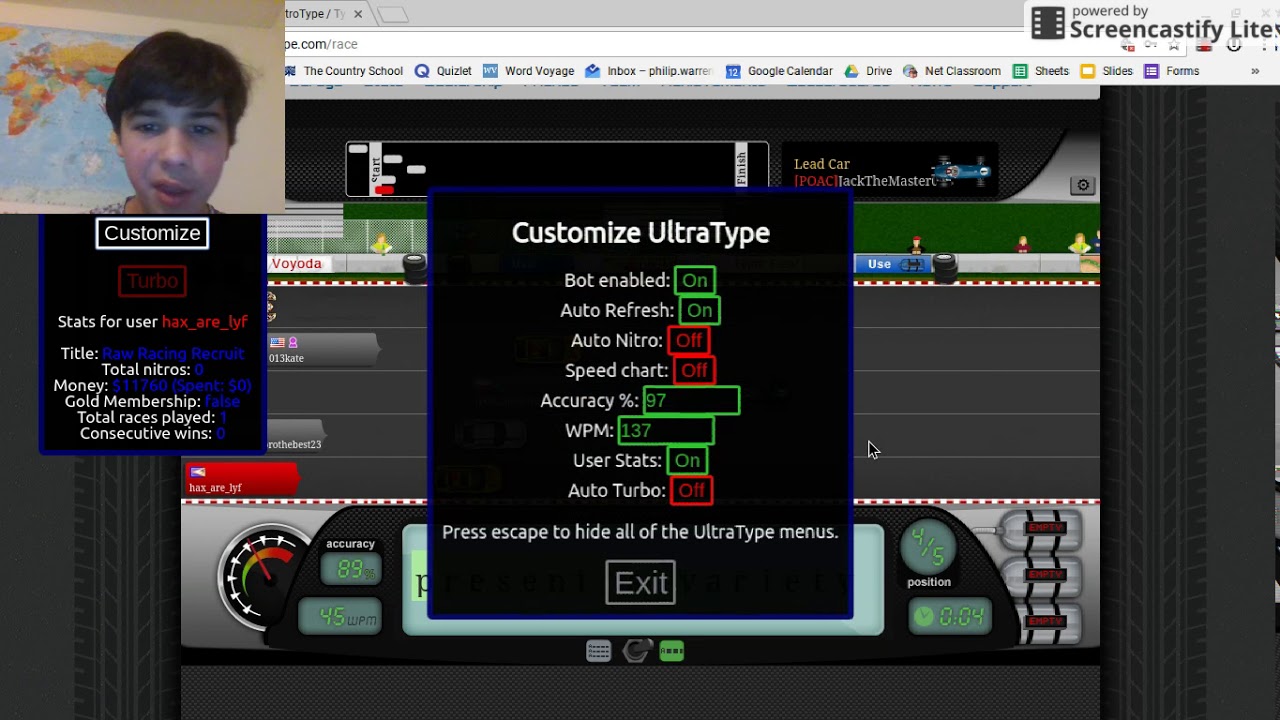Expand the bookmarks overflow chevron
This screenshot has height=720, width=1280.
[x=1255, y=71]
